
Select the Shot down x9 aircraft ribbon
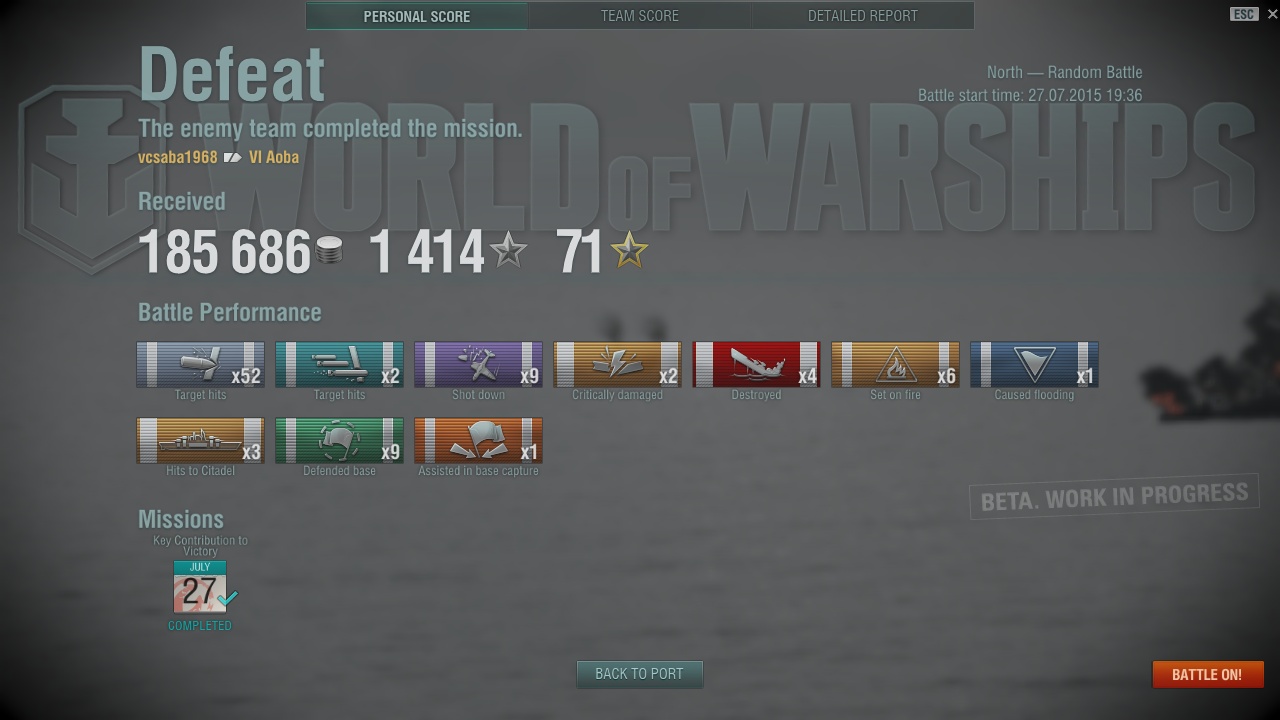[x=478, y=364]
